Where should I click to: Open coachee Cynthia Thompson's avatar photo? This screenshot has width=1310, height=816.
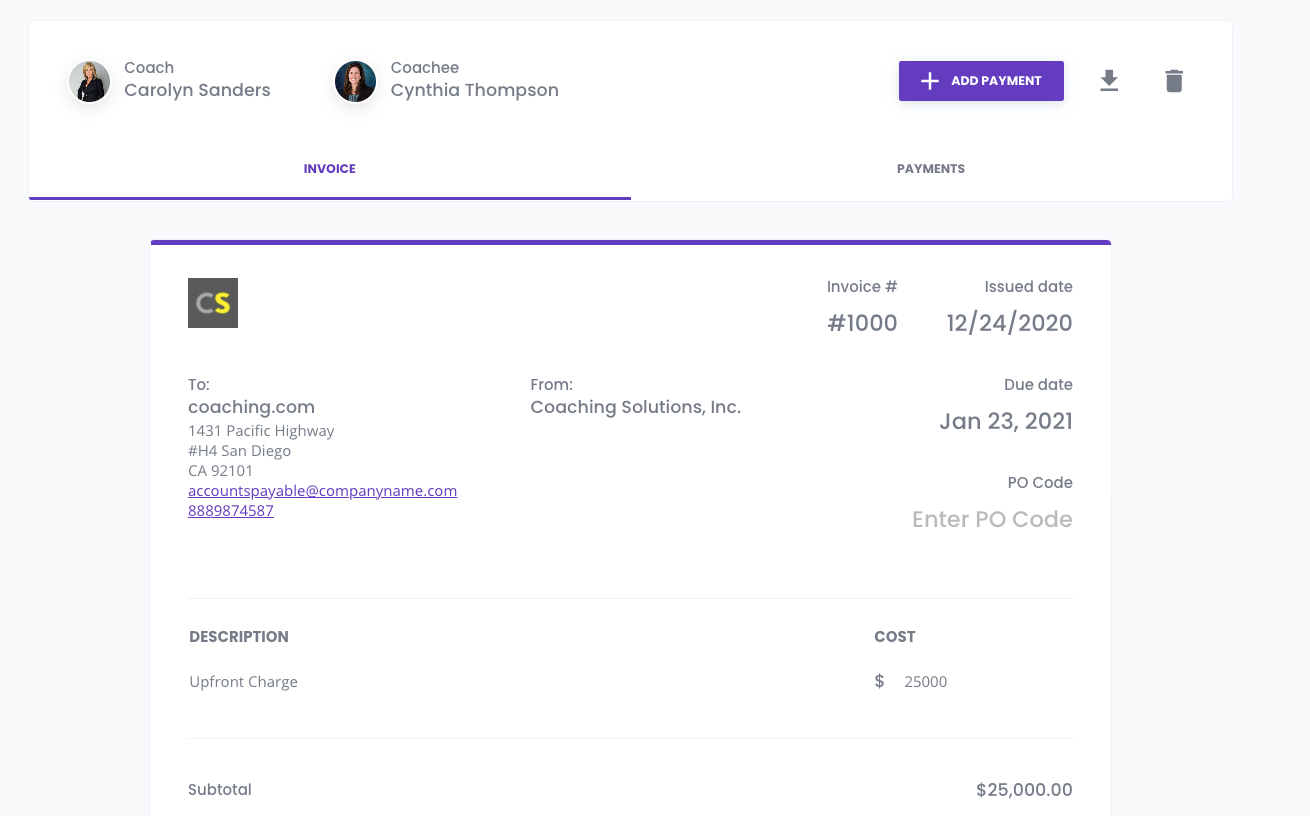(x=355, y=81)
